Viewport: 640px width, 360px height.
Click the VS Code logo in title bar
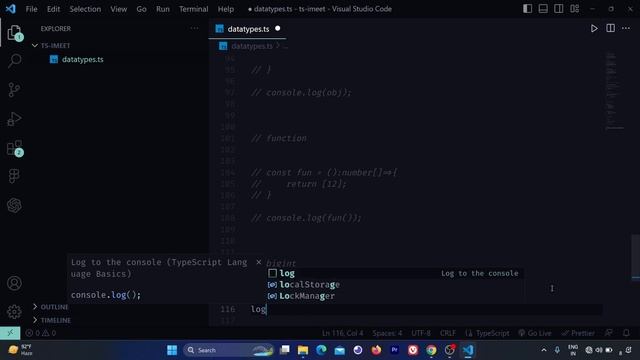pyautogui.click(x=11, y=9)
